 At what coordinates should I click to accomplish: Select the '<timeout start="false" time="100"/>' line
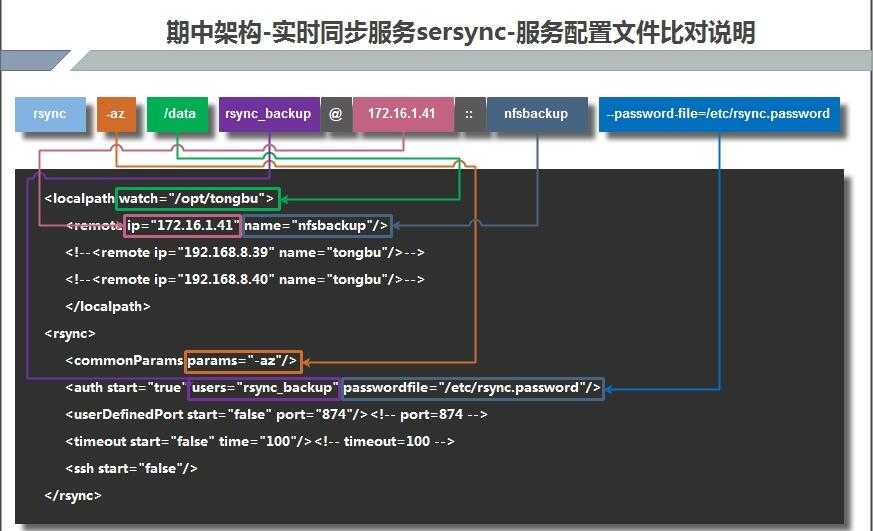pos(259,442)
